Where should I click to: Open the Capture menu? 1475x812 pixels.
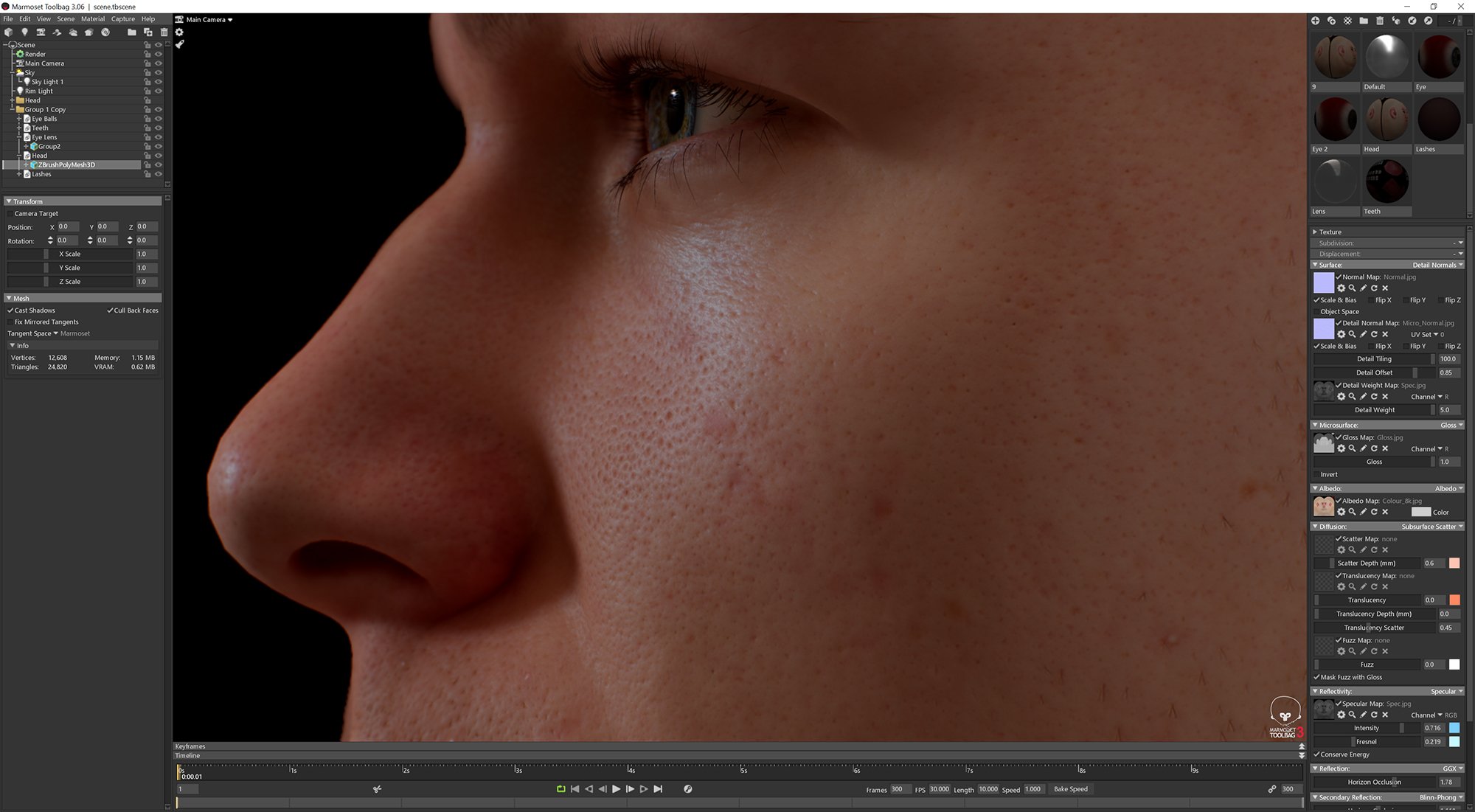[x=122, y=19]
